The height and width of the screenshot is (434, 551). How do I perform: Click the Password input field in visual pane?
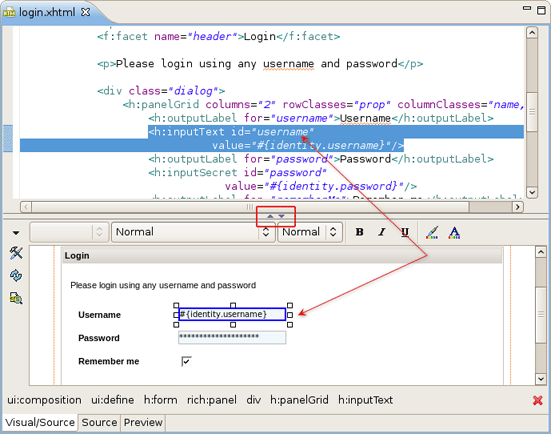click(232, 337)
